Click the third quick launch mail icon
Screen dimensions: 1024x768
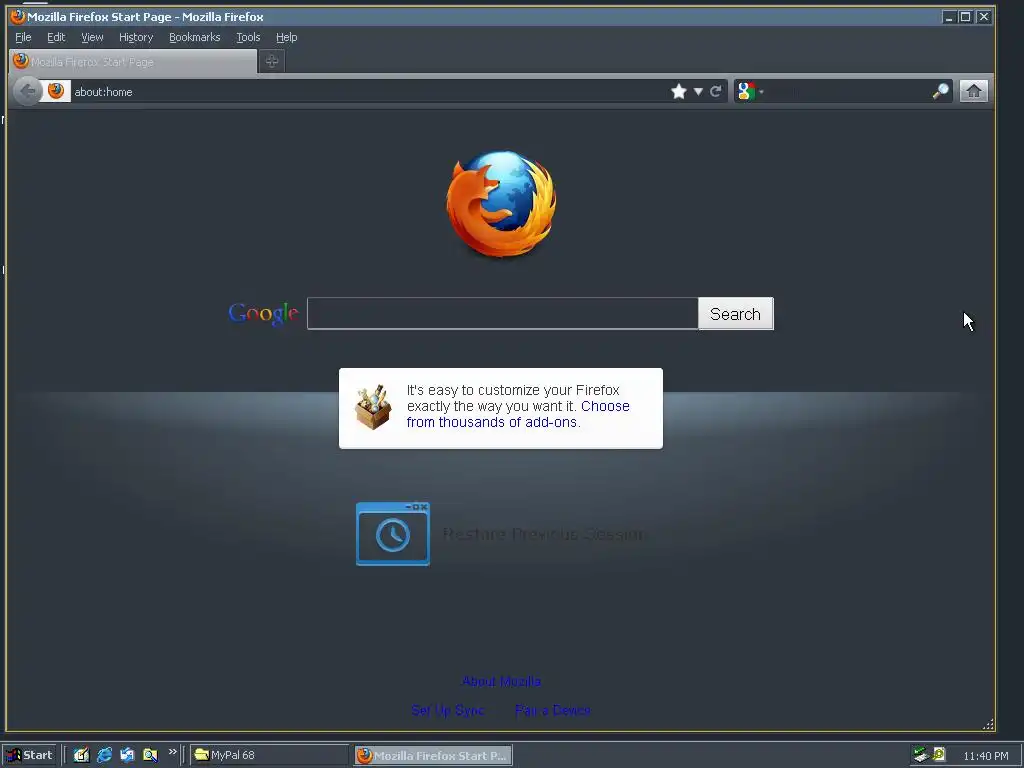coord(127,755)
